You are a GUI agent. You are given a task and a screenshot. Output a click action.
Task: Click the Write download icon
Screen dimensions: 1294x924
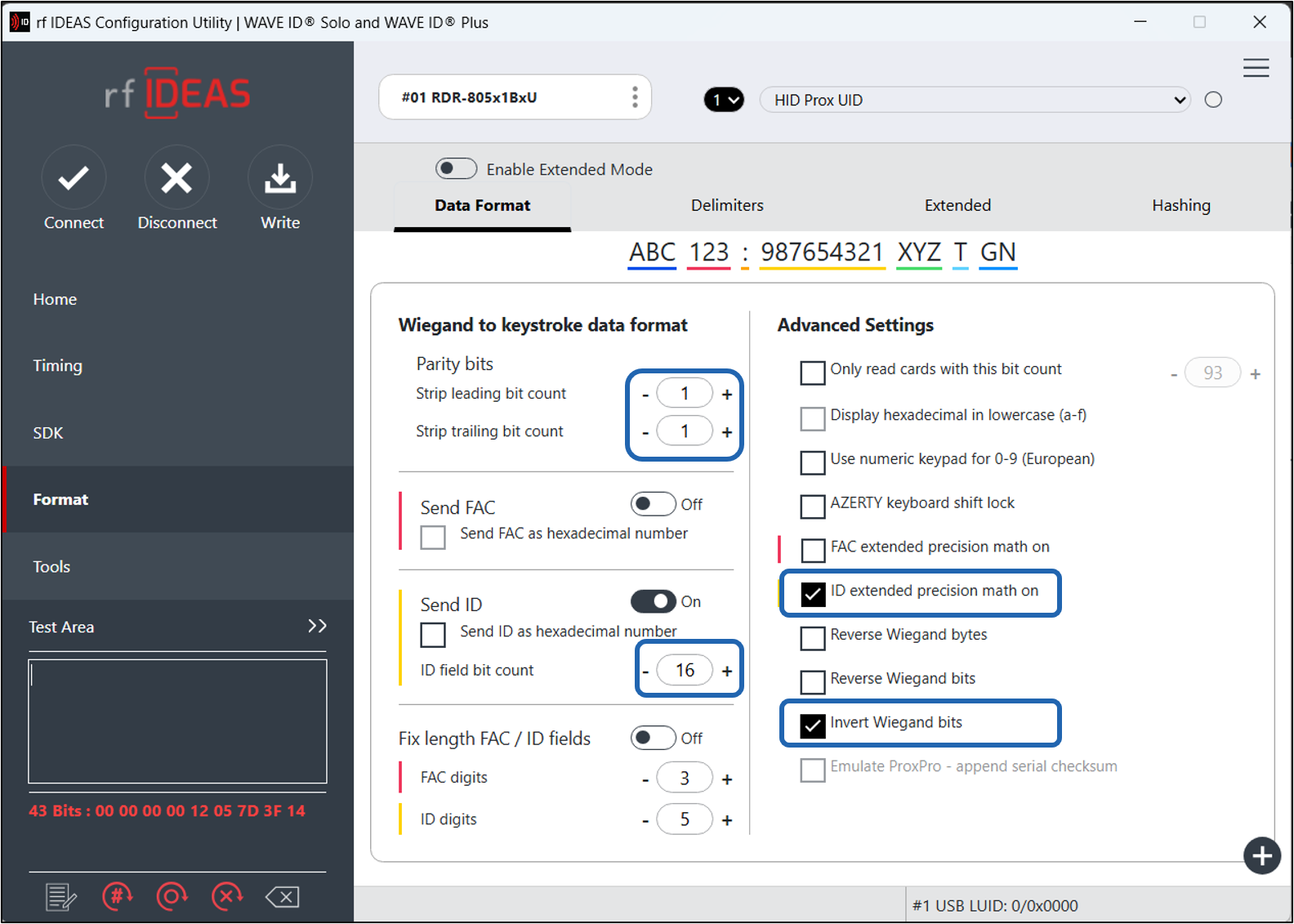coord(280,177)
